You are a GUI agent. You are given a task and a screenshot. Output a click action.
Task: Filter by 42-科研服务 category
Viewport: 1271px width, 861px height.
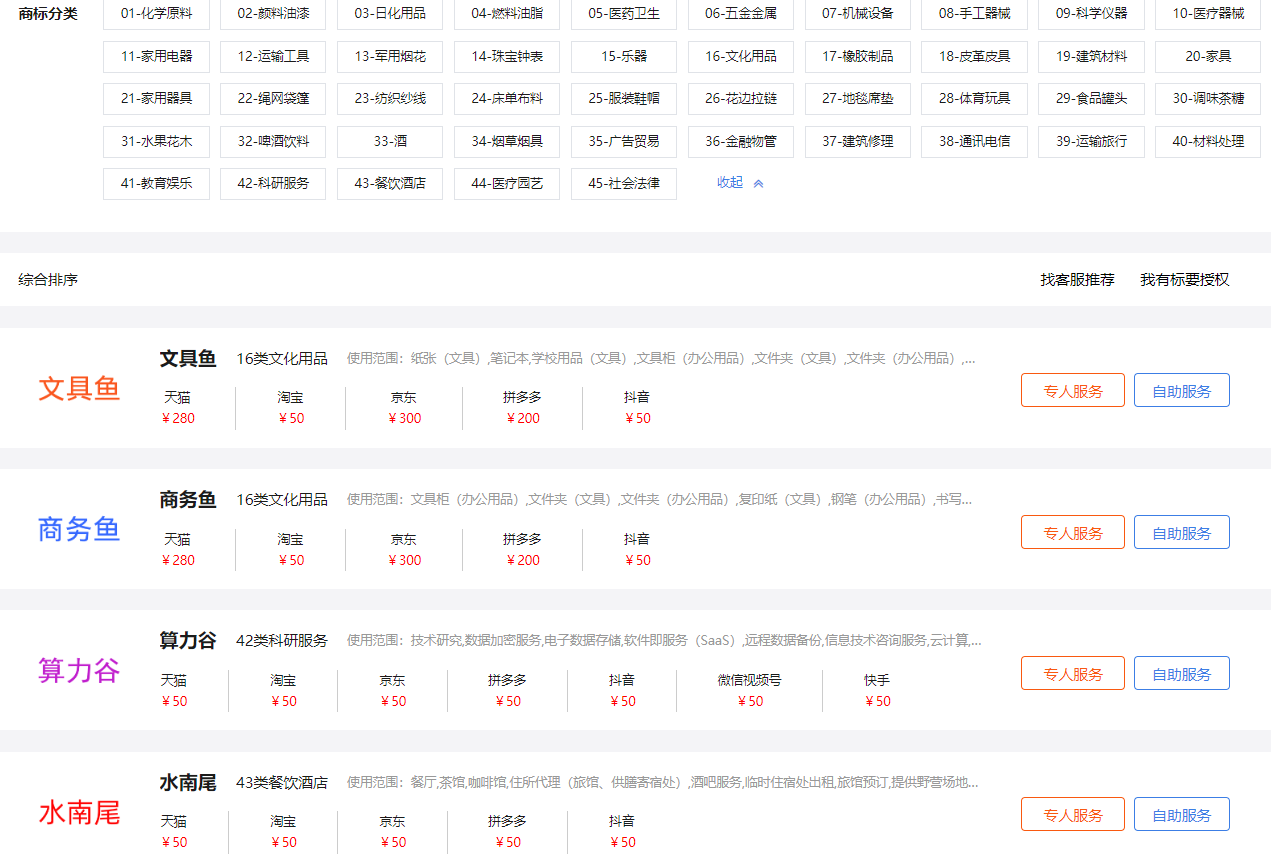(273, 184)
